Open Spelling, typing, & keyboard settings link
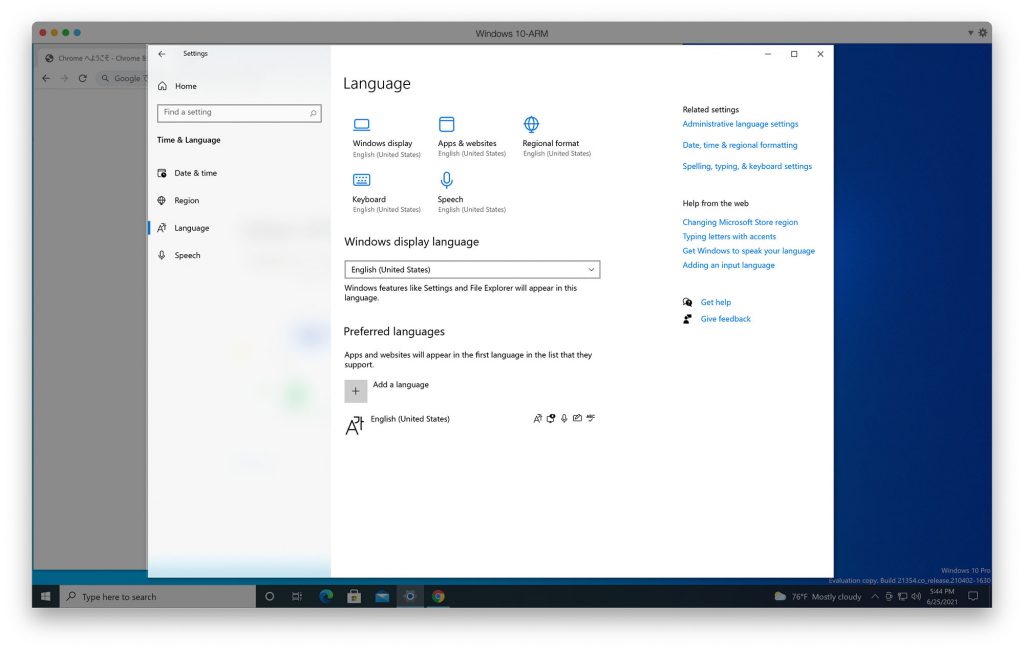This screenshot has height=650, width=1024. pos(746,167)
